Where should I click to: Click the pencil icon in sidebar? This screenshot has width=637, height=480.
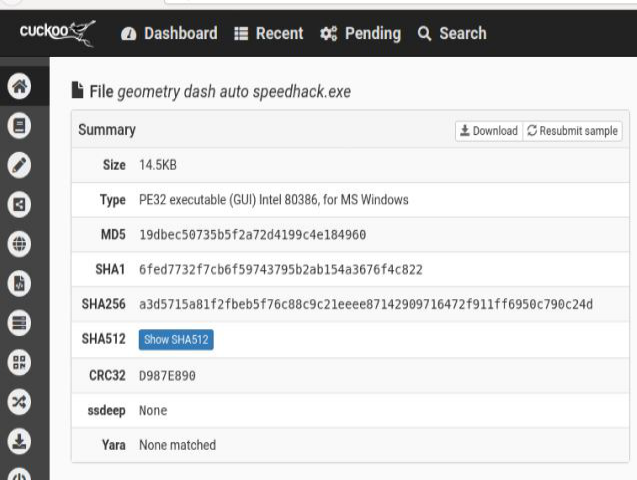(x=19, y=165)
